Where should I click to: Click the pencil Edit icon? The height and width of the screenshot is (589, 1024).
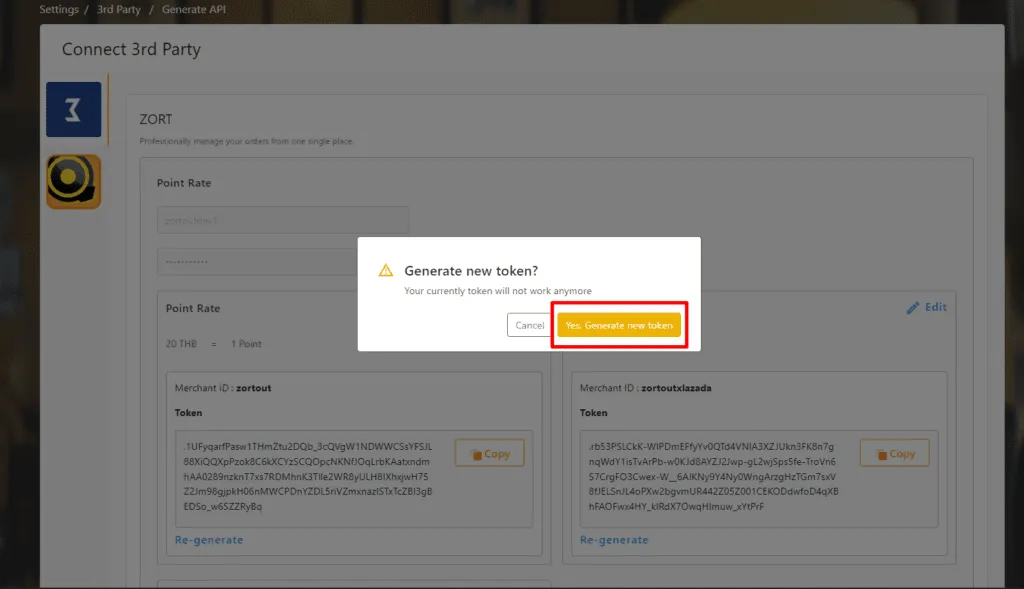click(x=912, y=308)
